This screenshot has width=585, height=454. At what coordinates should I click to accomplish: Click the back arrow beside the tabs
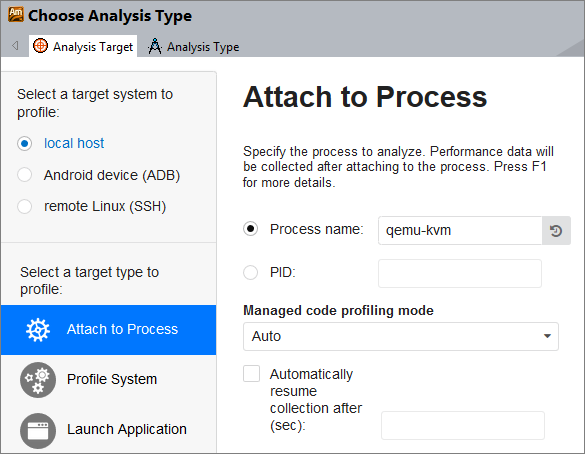15,46
